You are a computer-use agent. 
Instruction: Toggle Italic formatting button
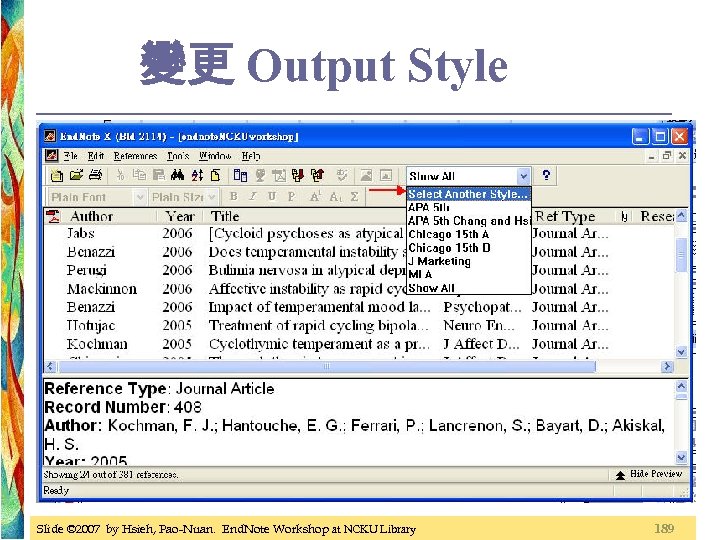tap(253, 197)
